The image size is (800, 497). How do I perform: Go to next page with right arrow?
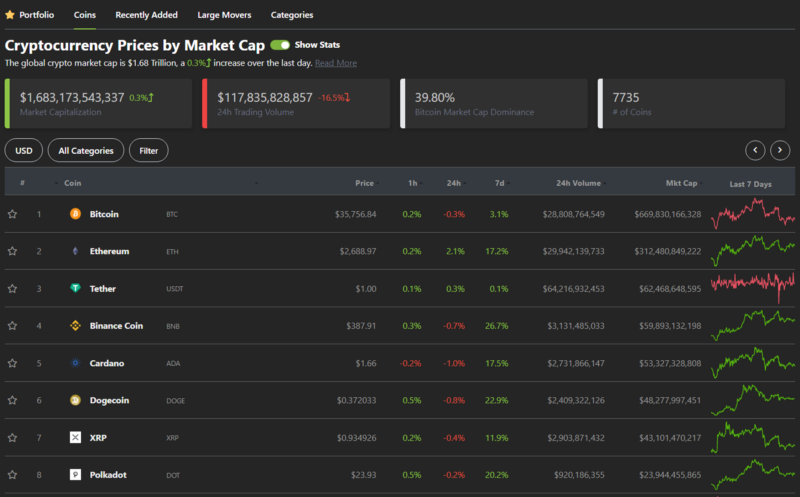780,150
